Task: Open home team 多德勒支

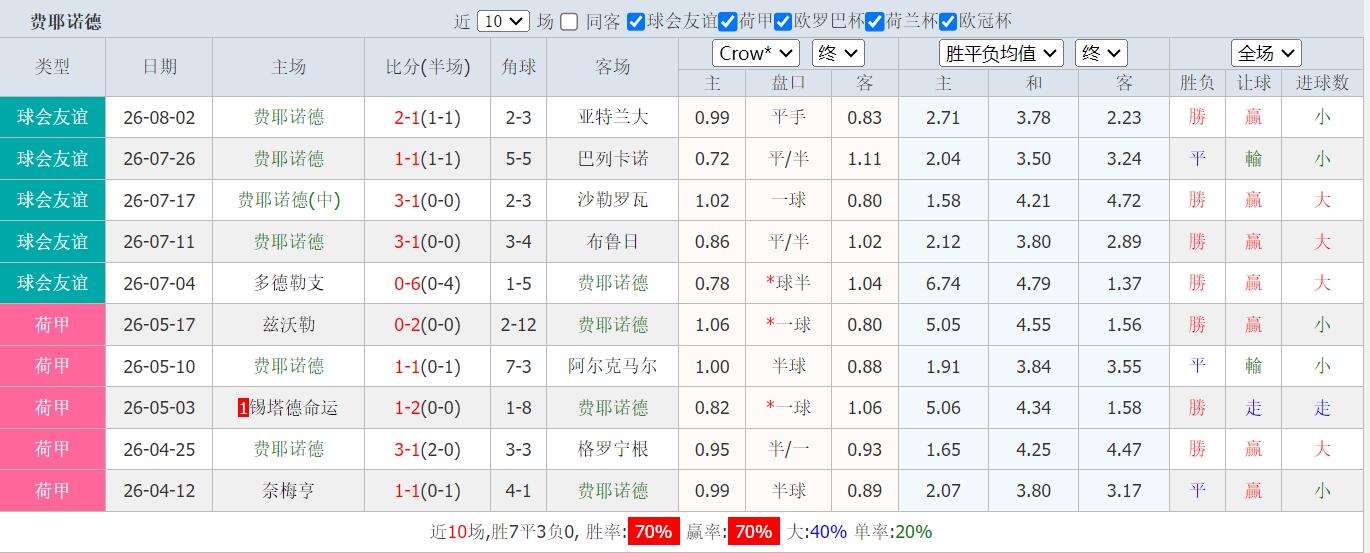Action: [x=289, y=283]
